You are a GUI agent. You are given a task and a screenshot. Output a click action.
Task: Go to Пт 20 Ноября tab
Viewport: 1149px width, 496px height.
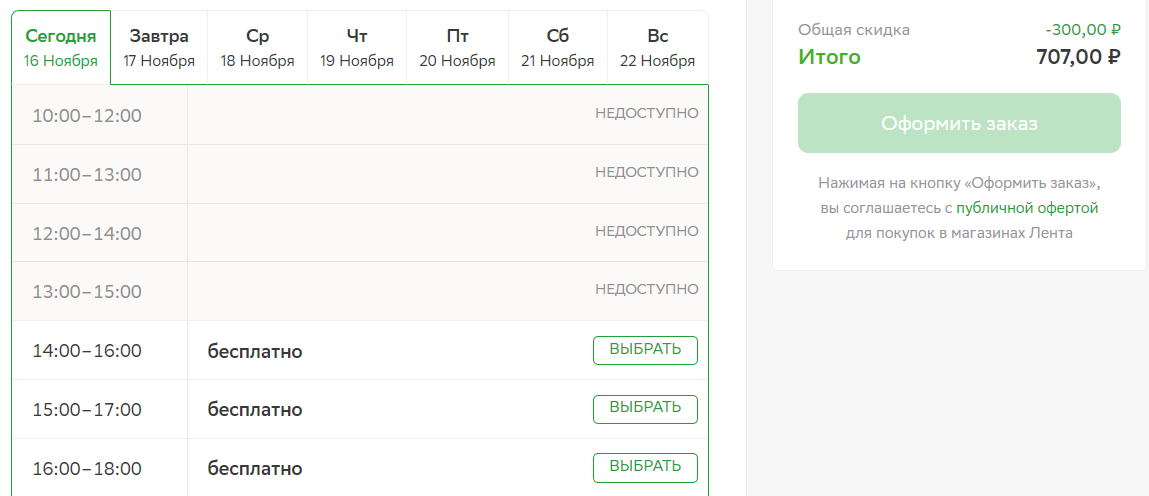click(457, 48)
